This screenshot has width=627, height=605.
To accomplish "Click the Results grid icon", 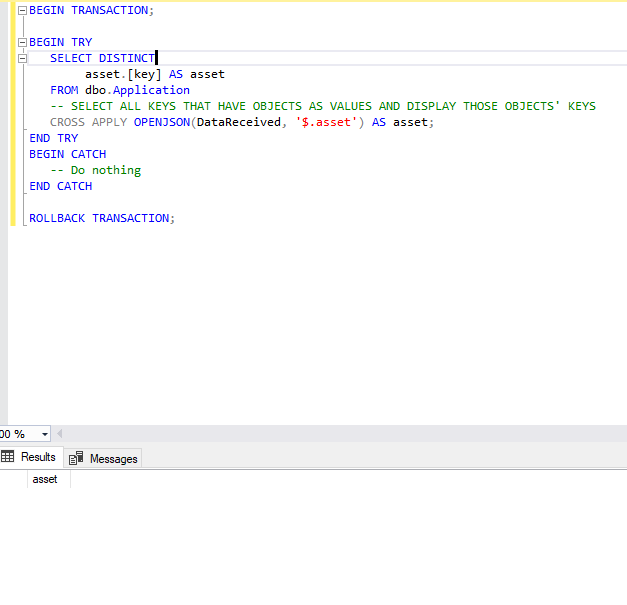I will point(7,456).
